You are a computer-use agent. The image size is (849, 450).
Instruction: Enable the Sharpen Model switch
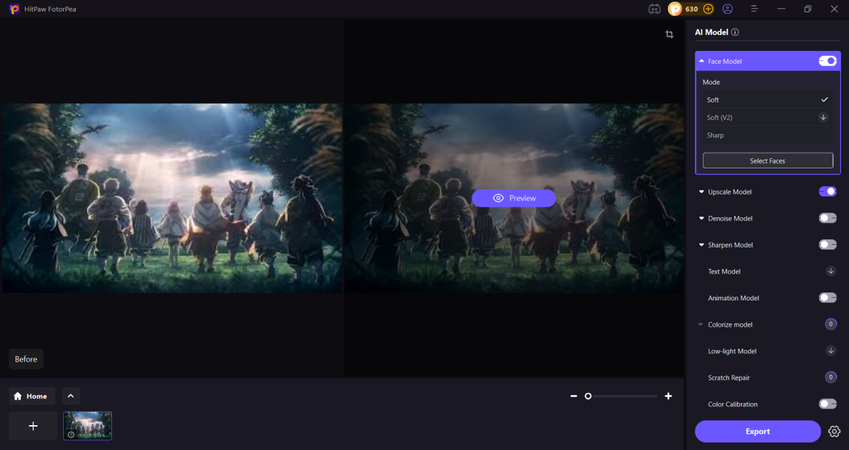(x=827, y=245)
